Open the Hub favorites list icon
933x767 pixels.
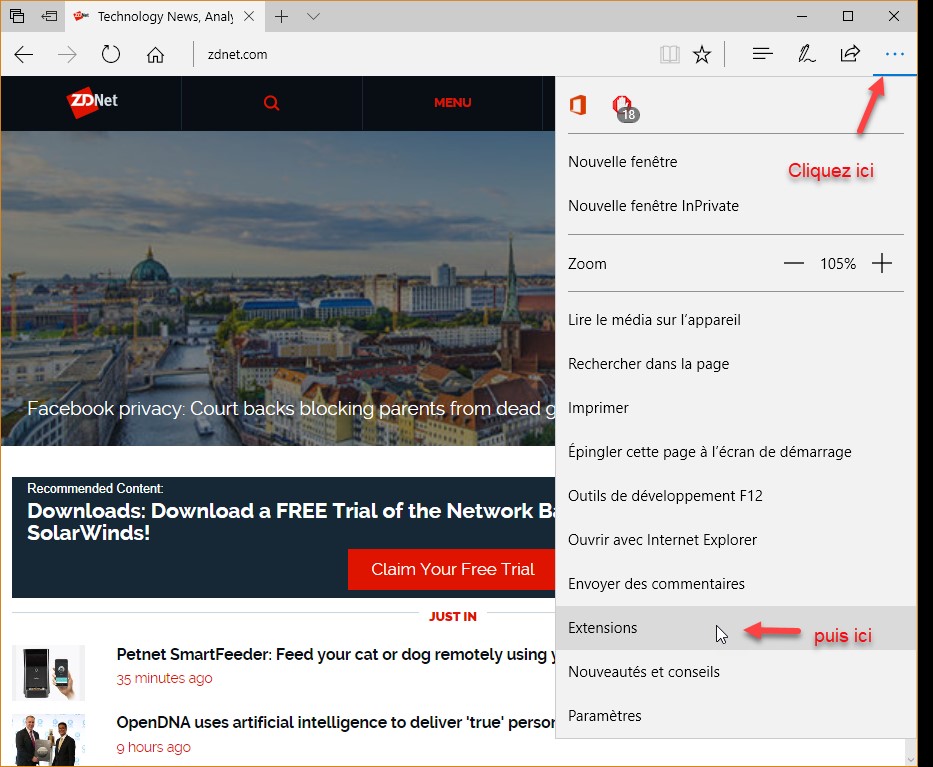[762, 54]
